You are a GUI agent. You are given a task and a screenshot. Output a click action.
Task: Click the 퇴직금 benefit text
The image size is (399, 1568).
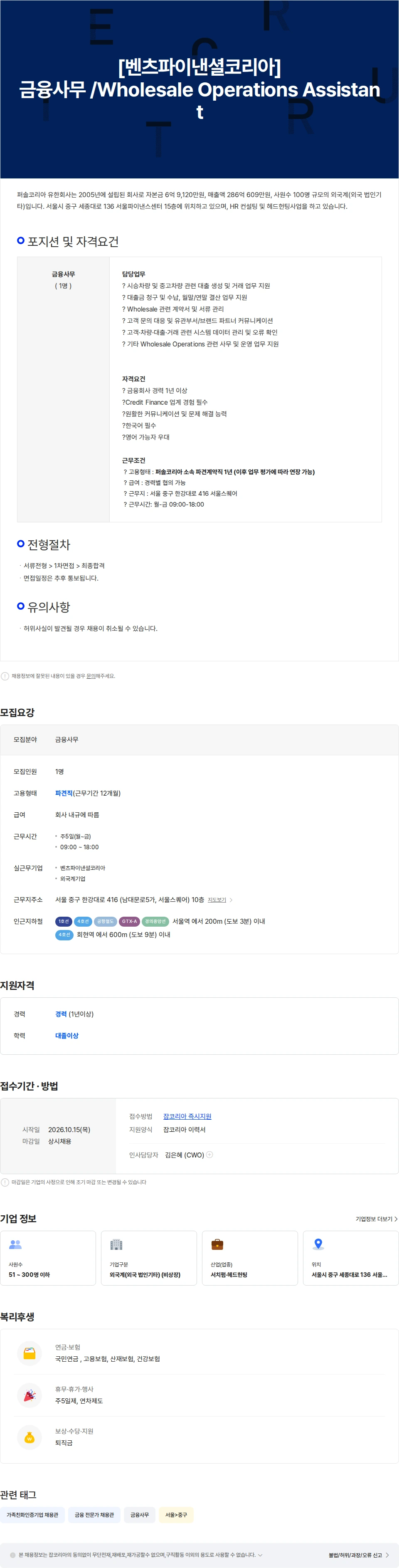64,1443
